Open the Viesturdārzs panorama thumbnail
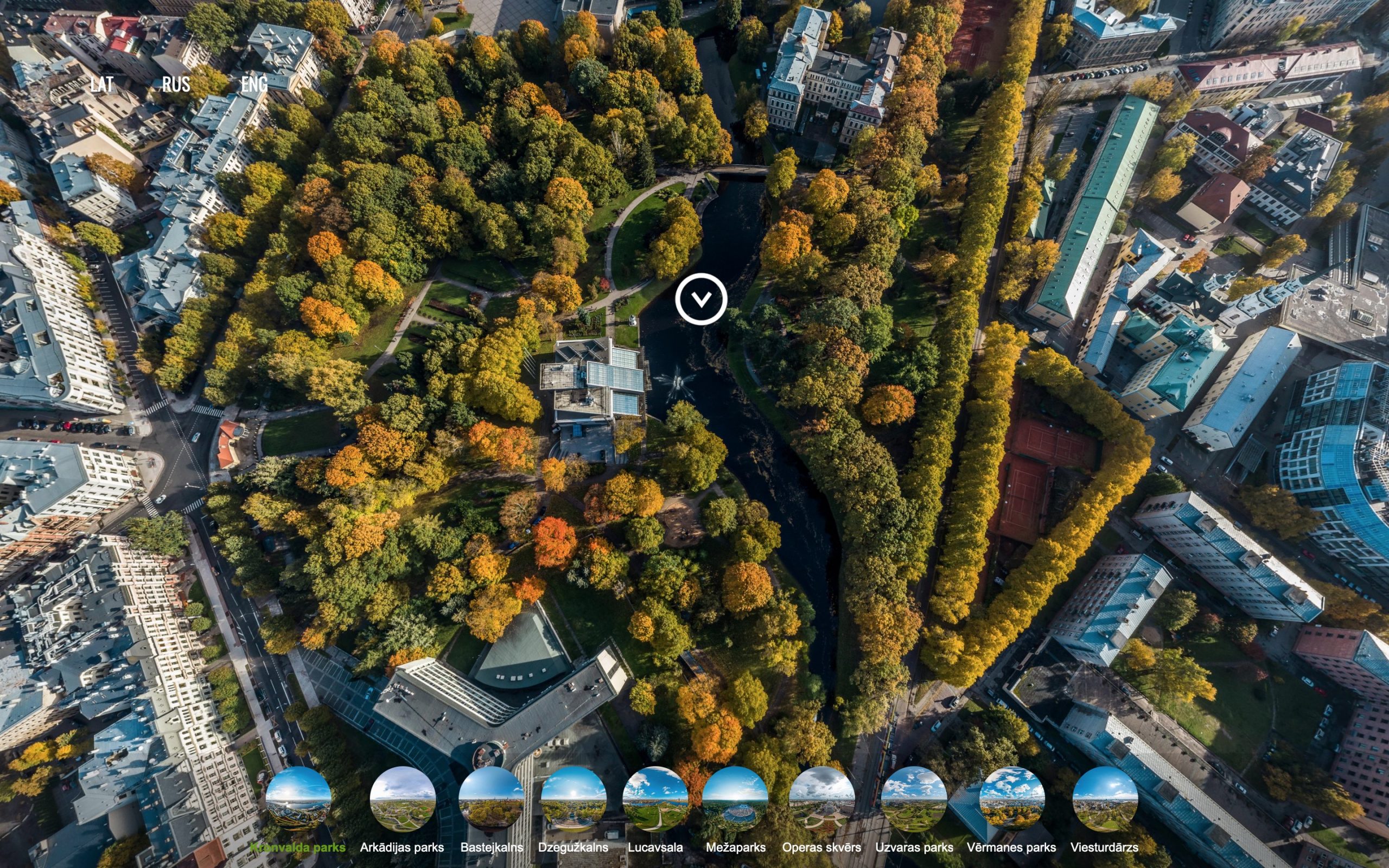 point(1105,799)
